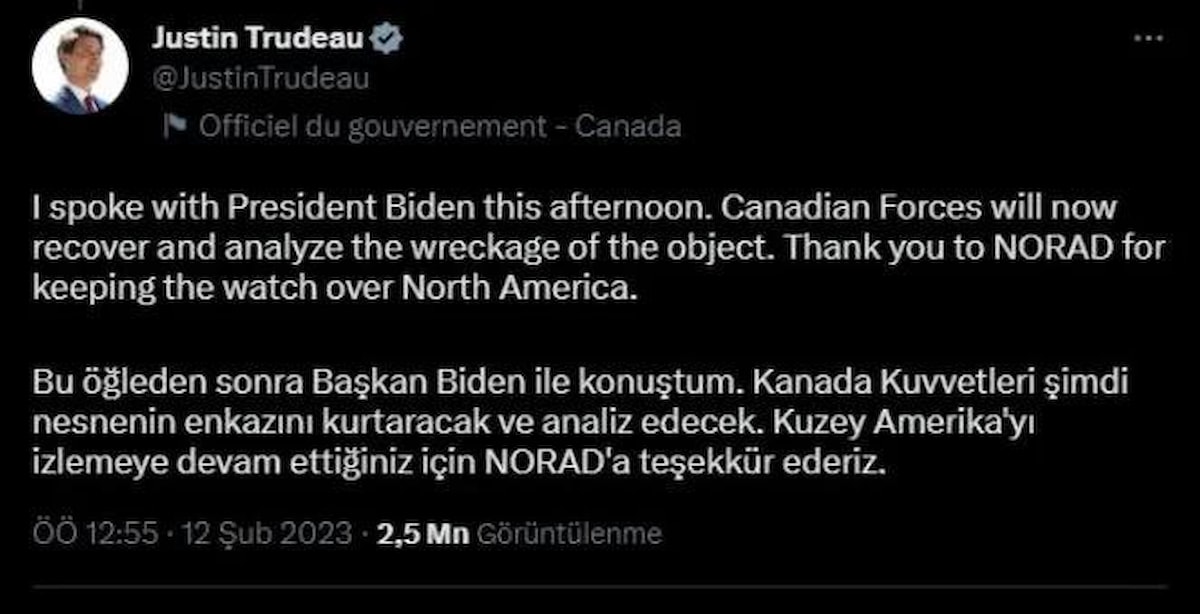The image size is (1200, 614).
Task: Open Justin Trudeau's profile picture
Action: click(80, 66)
